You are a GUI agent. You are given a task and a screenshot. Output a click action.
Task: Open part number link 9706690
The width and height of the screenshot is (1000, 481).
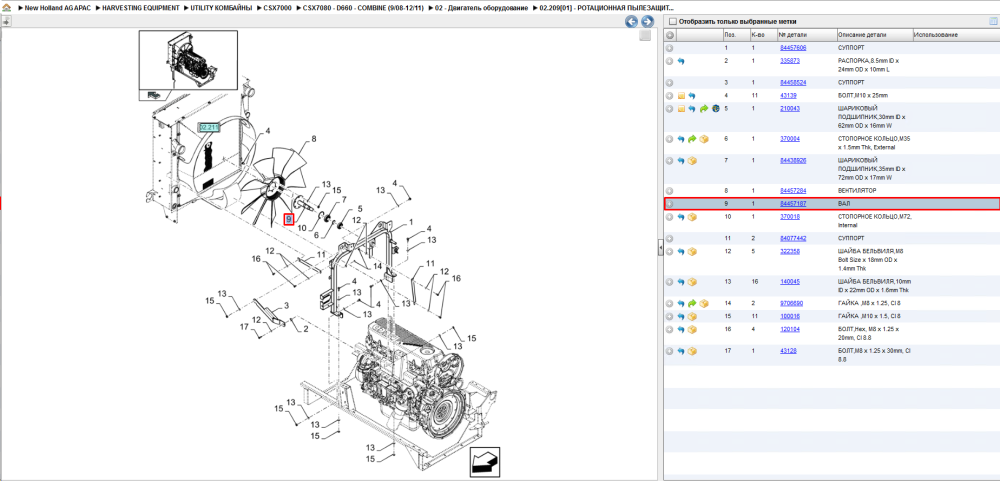[791, 304]
